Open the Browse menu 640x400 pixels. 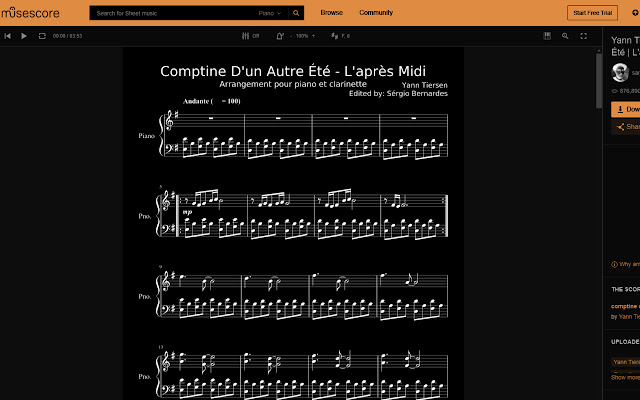click(331, 13)
